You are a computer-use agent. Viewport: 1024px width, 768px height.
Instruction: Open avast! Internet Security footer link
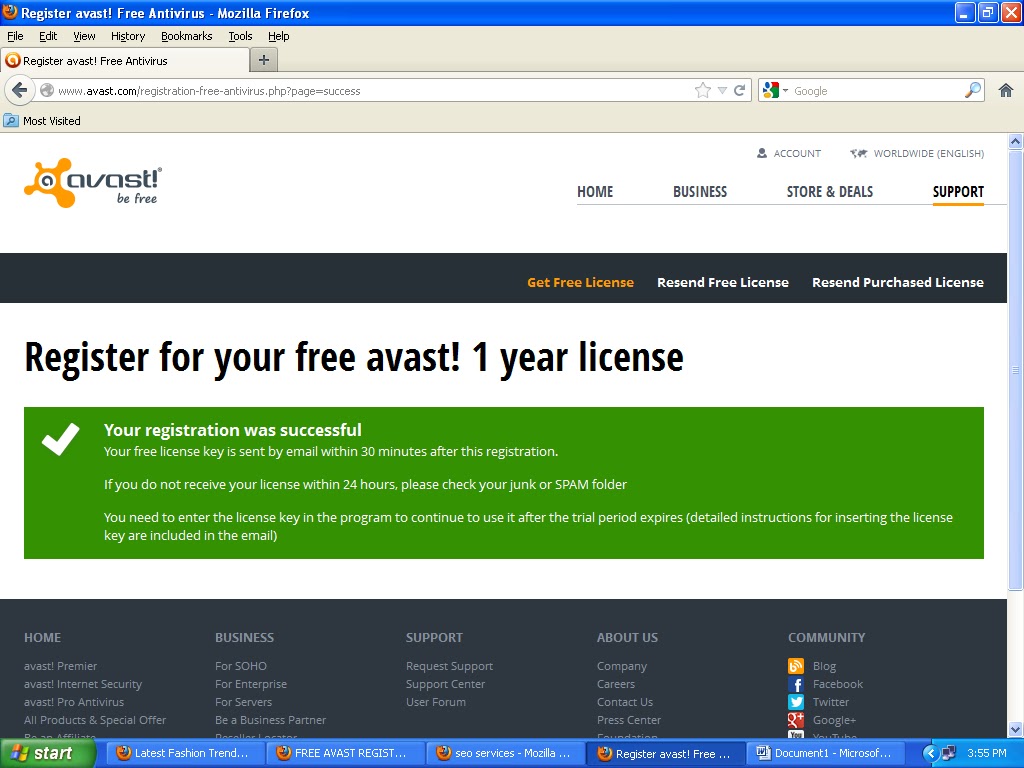(x=83, y=684)
